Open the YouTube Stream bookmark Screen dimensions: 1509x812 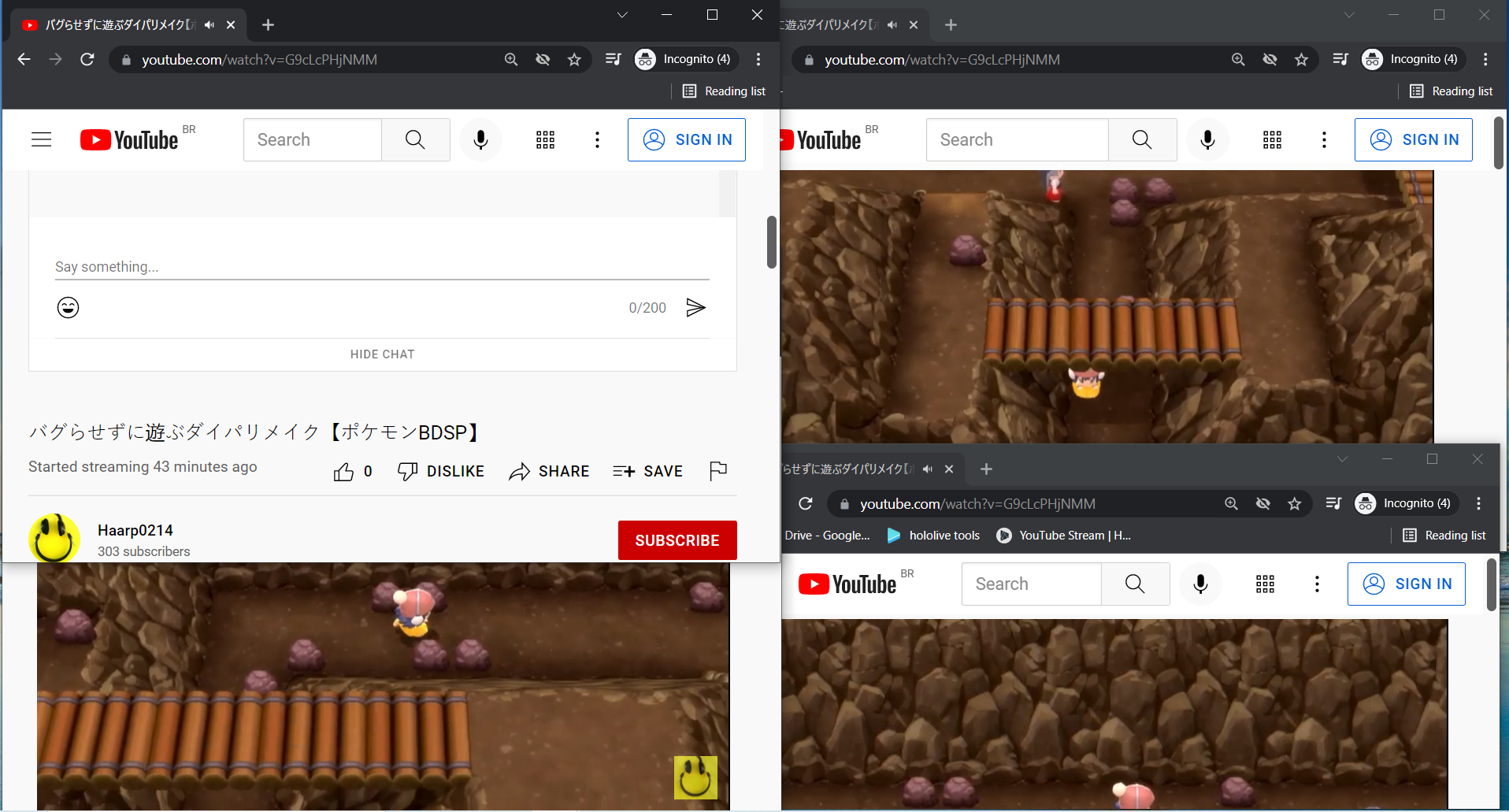[x=1064, y=536]
